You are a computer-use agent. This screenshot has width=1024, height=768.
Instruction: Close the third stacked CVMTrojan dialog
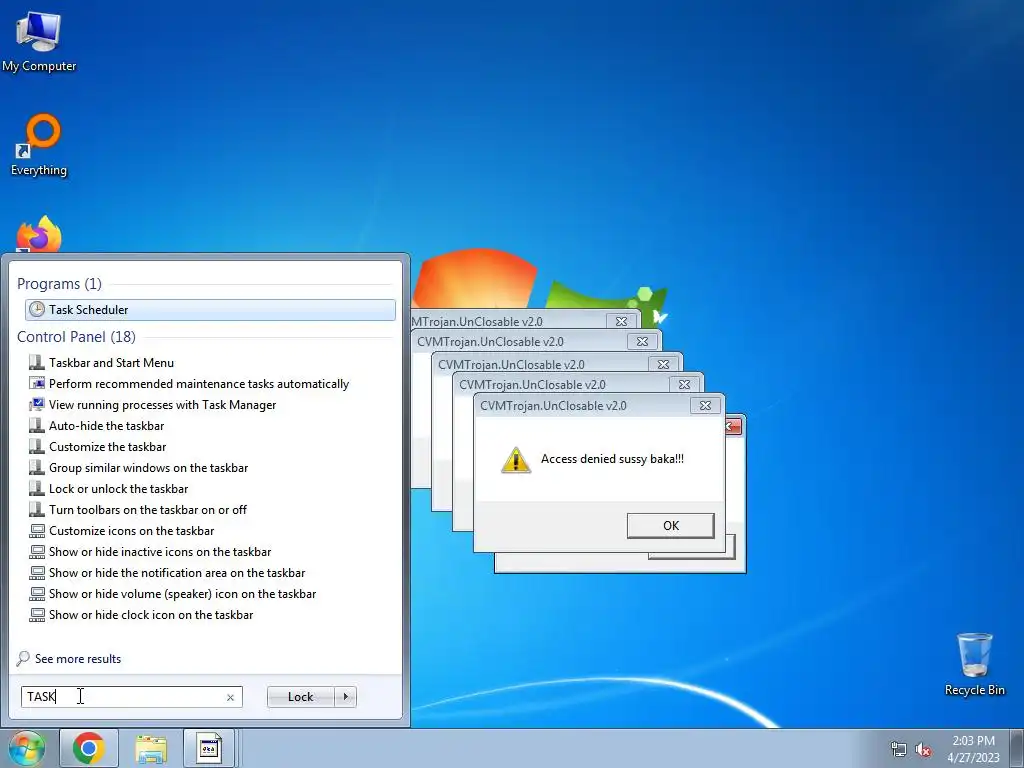tap(664, 364)
